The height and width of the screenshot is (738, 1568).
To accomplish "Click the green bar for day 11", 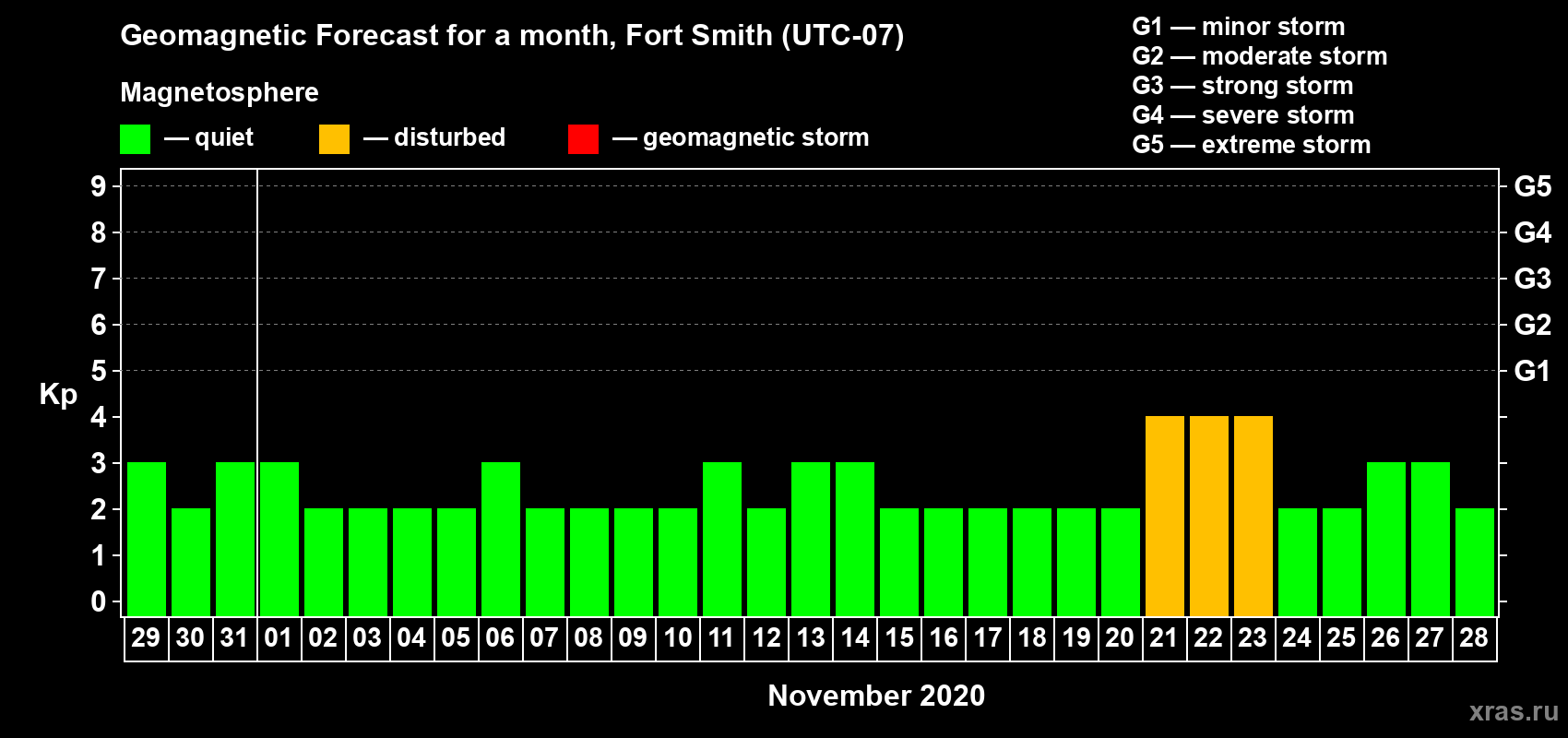I will point(721,539).
